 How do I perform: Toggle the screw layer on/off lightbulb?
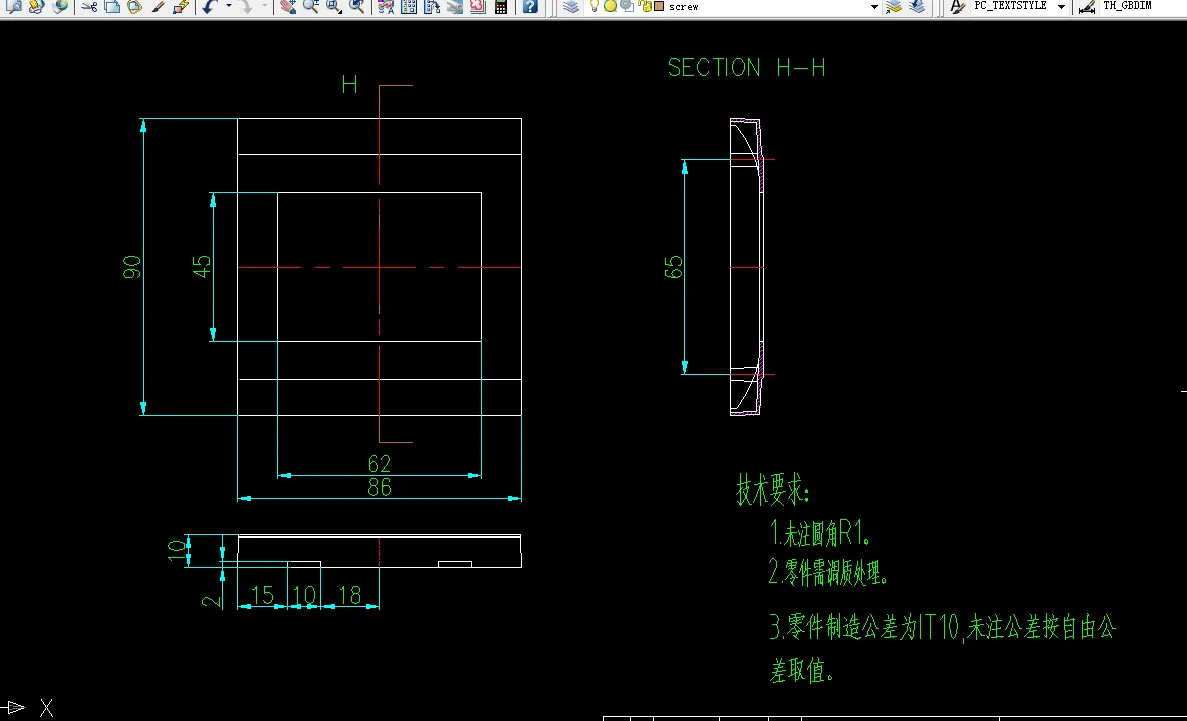[x=594, y=6]
